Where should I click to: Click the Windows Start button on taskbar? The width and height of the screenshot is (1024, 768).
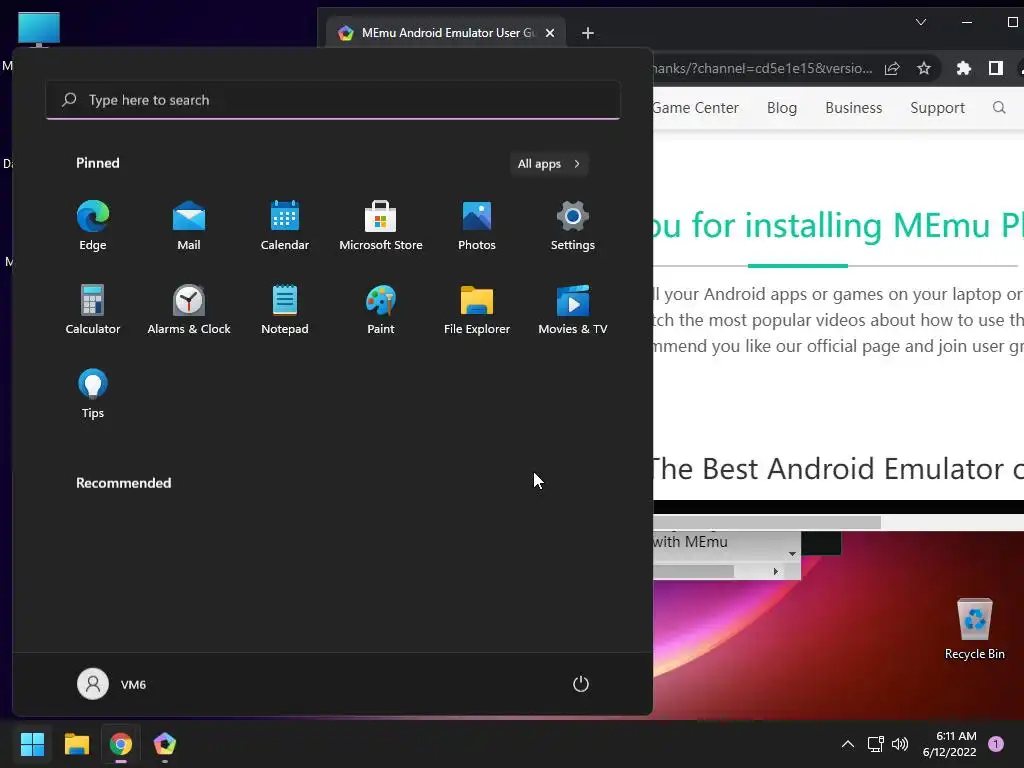point(32,744)
